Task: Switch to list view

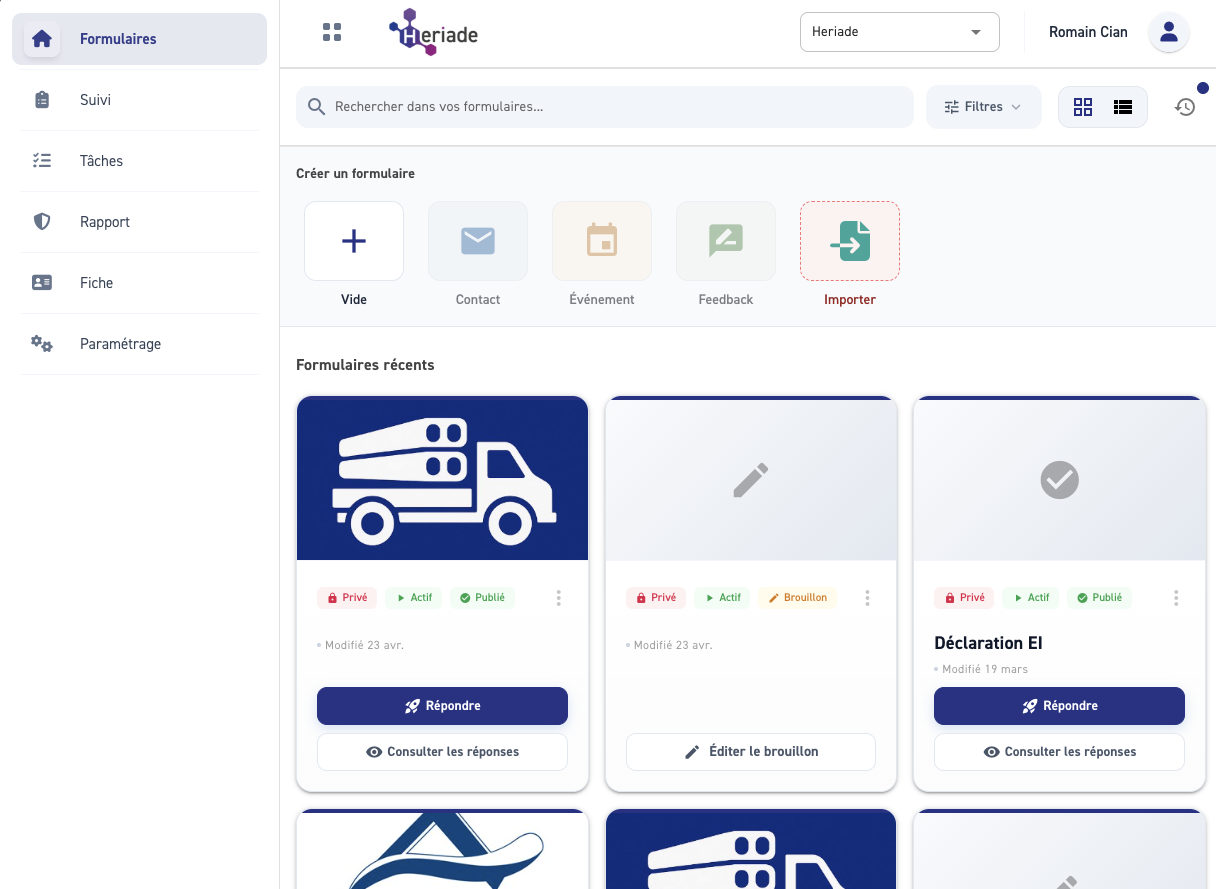Action: (x=1122, y=107)
